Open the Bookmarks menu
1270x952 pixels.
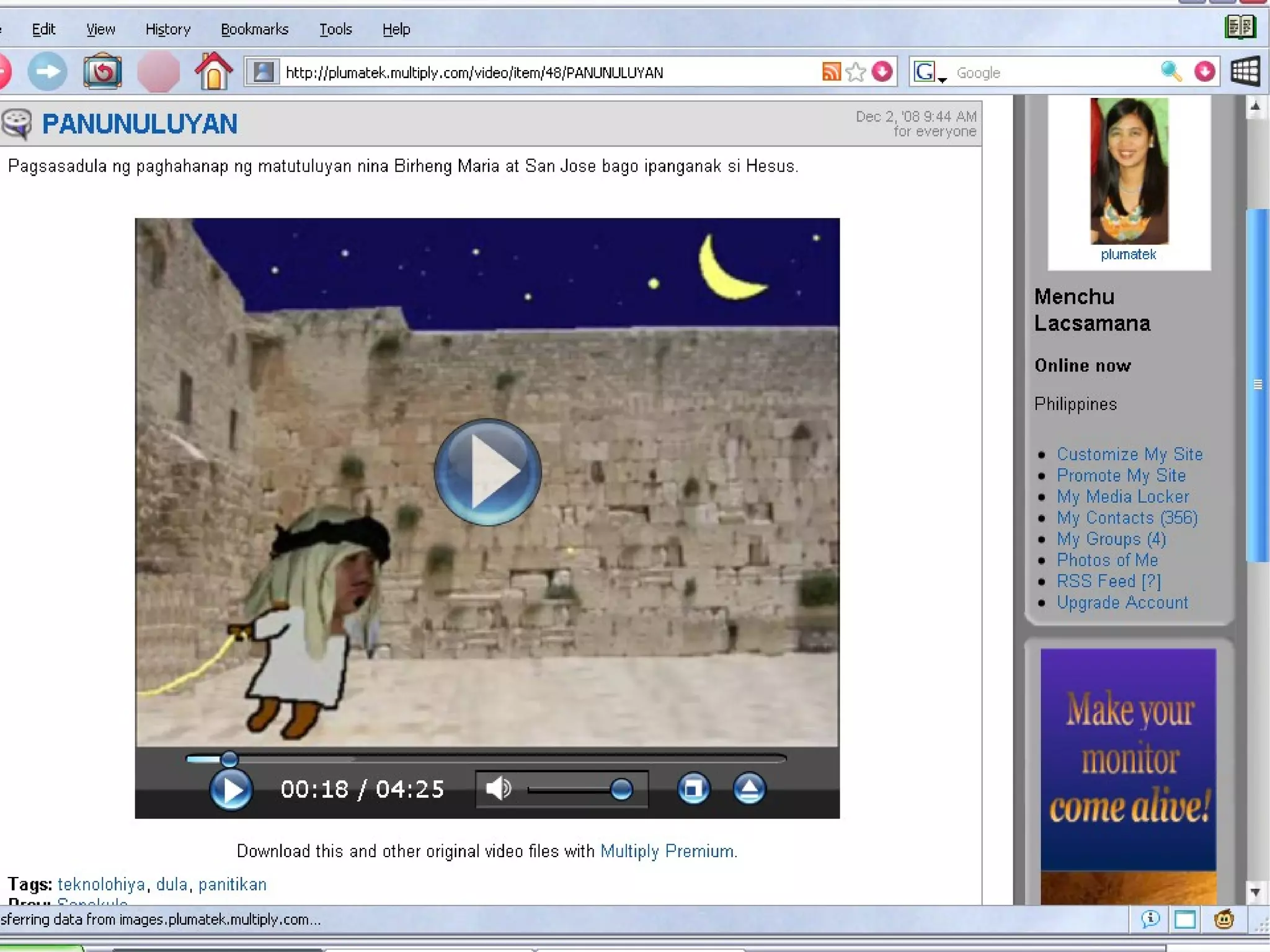(254, 29)
